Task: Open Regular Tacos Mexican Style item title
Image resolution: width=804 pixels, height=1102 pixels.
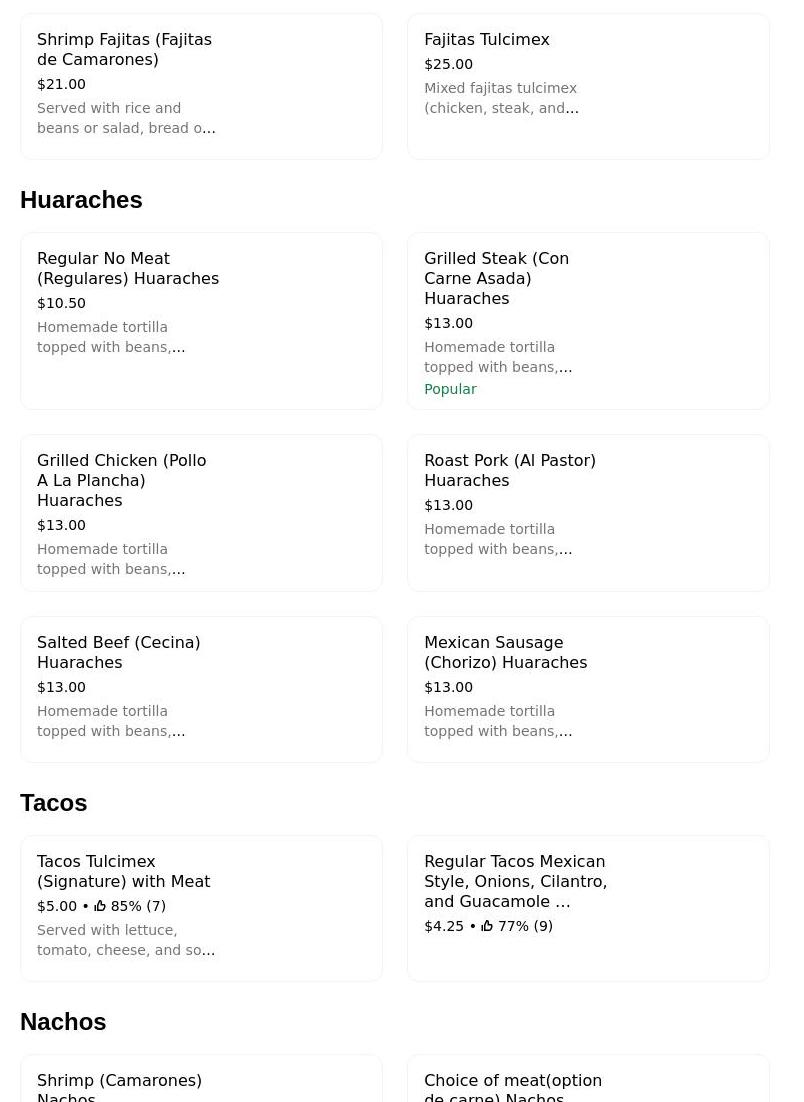Action: click(x=515, y=881)
